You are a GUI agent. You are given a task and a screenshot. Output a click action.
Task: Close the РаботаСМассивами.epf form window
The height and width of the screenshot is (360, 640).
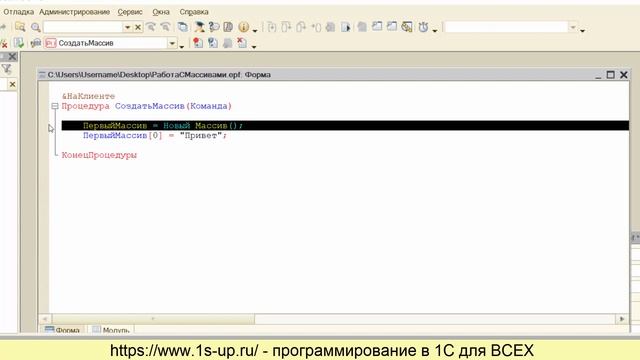[624, 75]
